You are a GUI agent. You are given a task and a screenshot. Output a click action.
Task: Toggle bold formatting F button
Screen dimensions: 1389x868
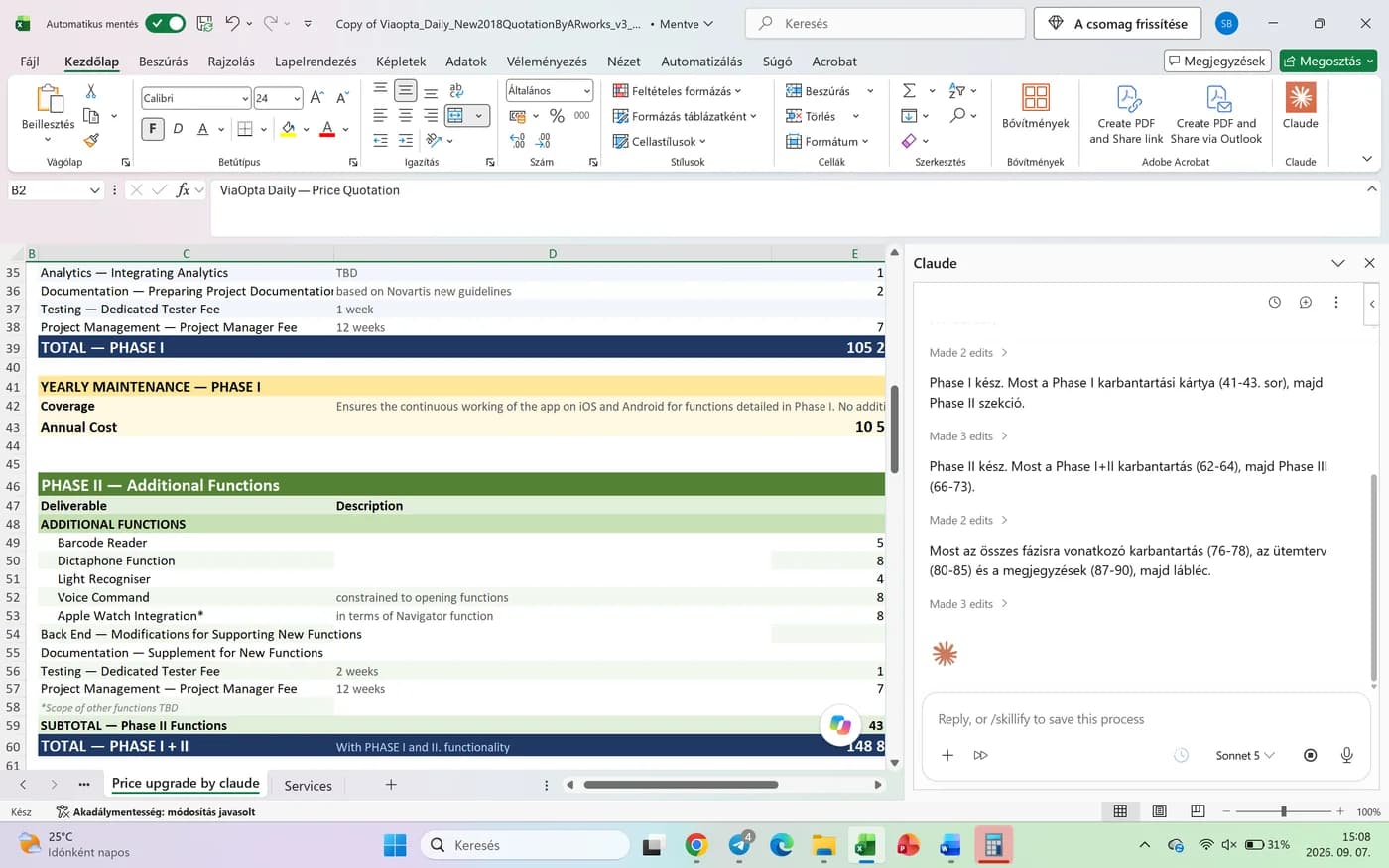(153, 128)
